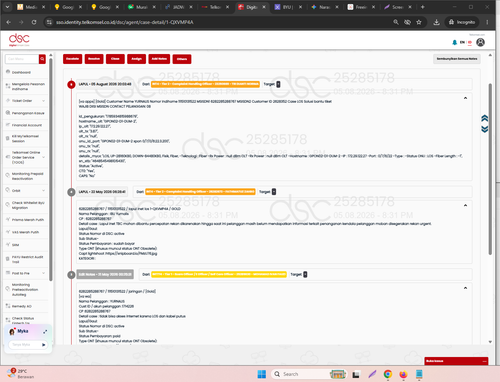
Task: Collapse the 22 May LAPUL note
Action: 465,205
